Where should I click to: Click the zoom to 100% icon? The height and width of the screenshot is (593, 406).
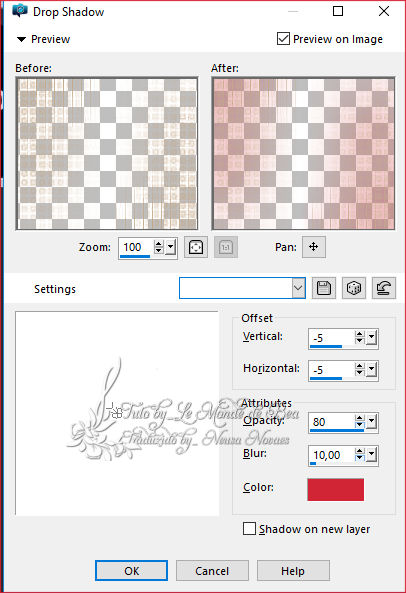point(226,247)
